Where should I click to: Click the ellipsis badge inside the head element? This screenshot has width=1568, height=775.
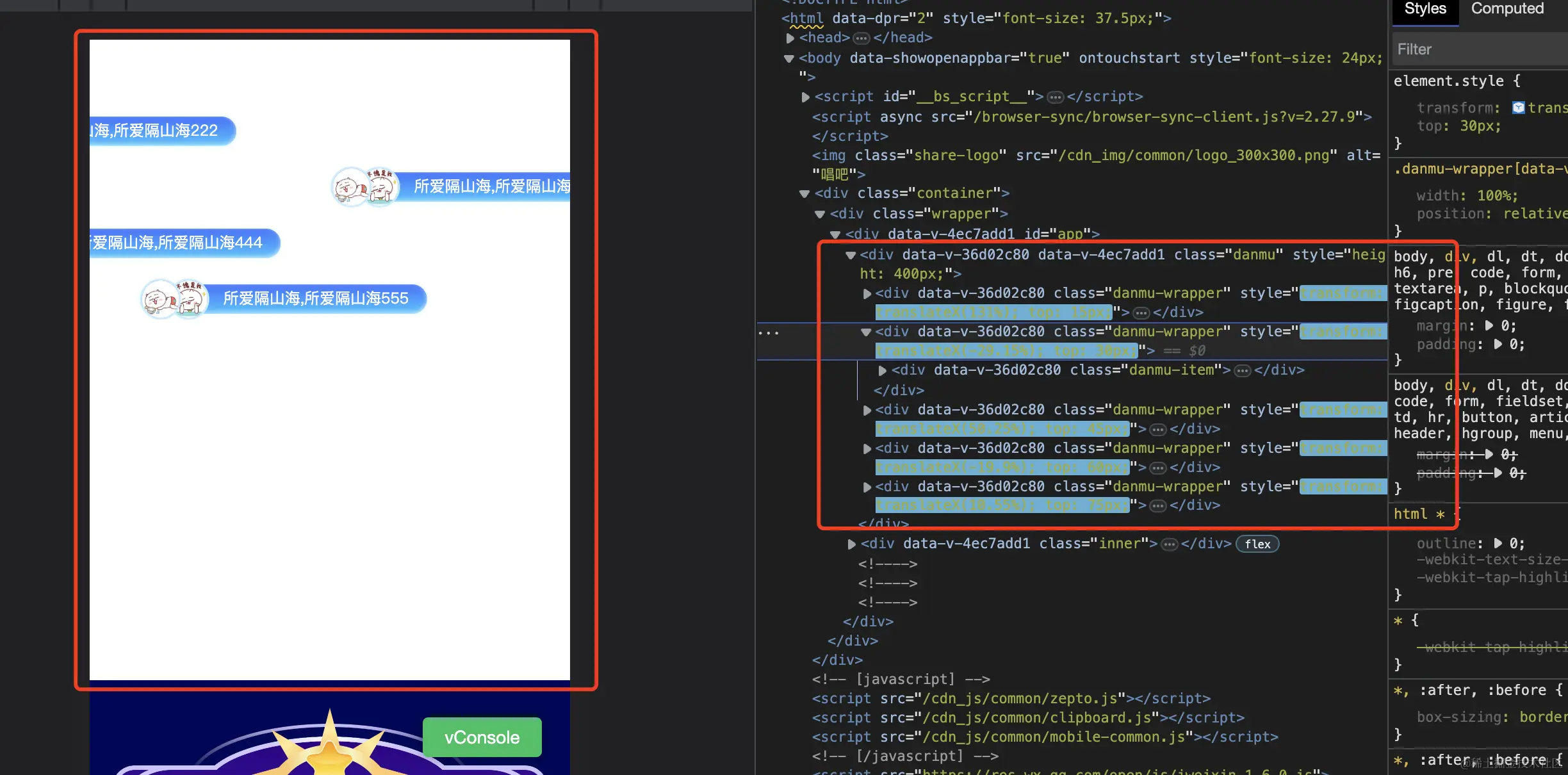tap(862, 38)
